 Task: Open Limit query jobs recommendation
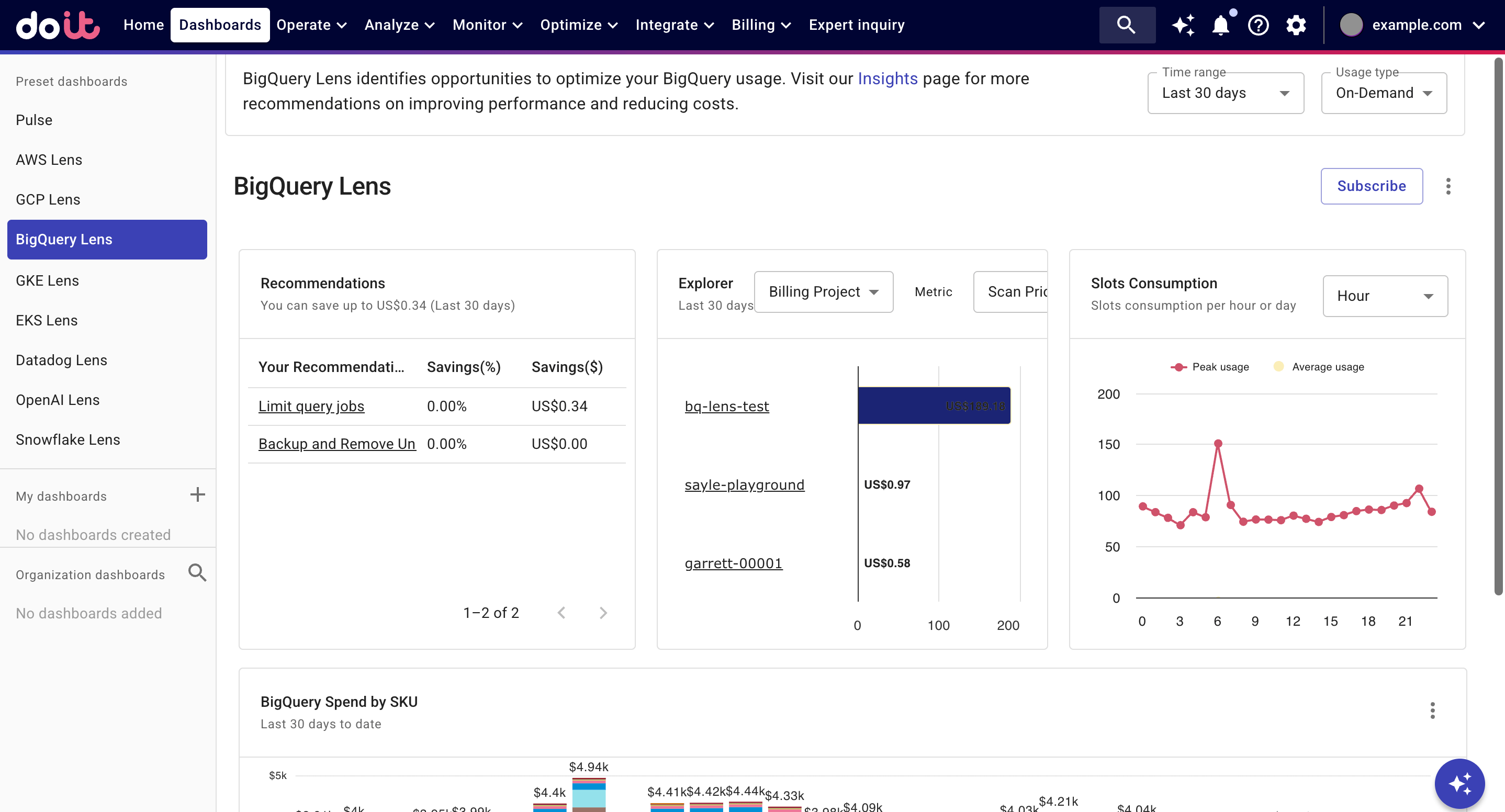(x=311, y=406)
